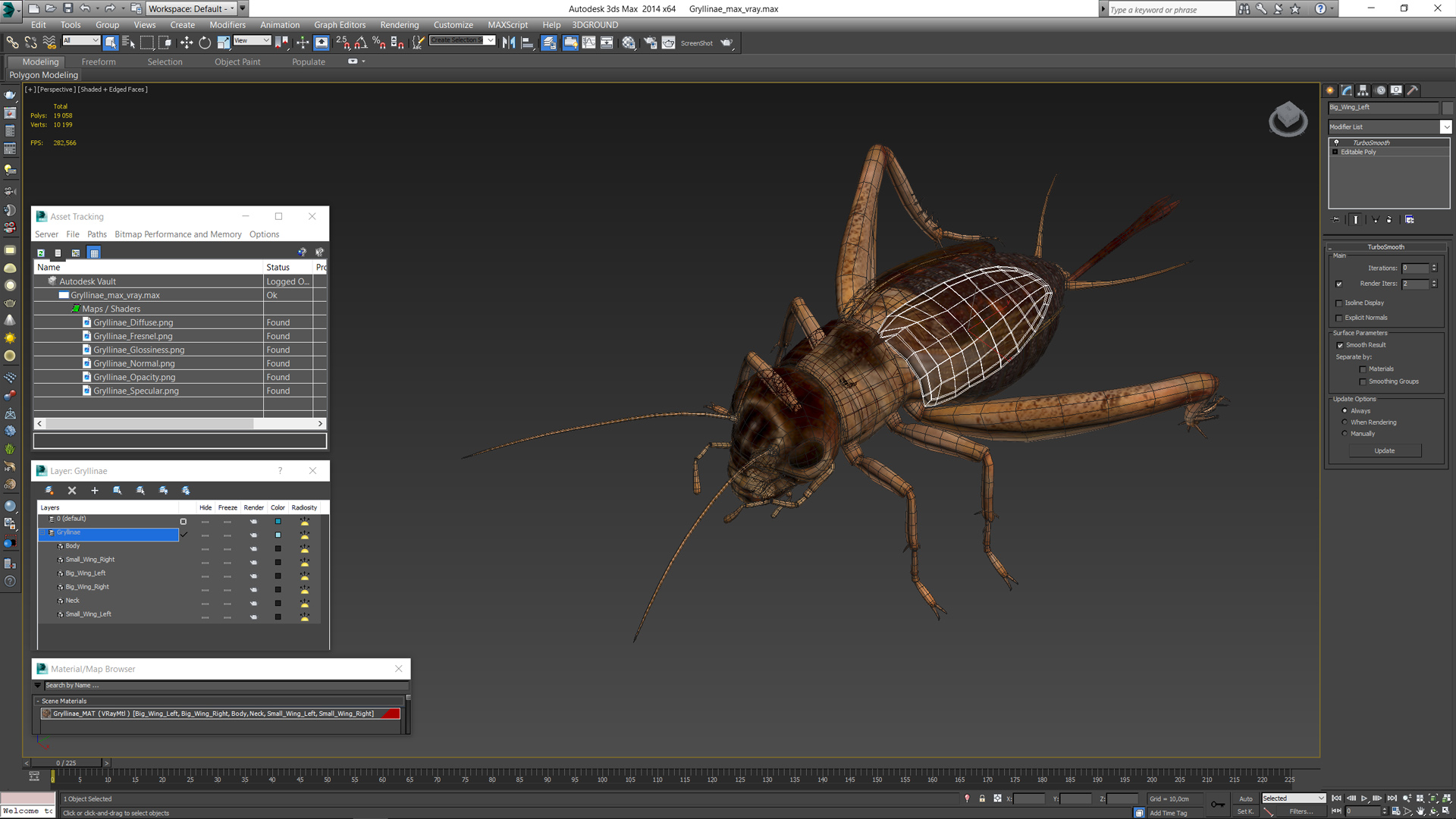
Task: Activate the Select Object tool
Action: pos(111,43)
